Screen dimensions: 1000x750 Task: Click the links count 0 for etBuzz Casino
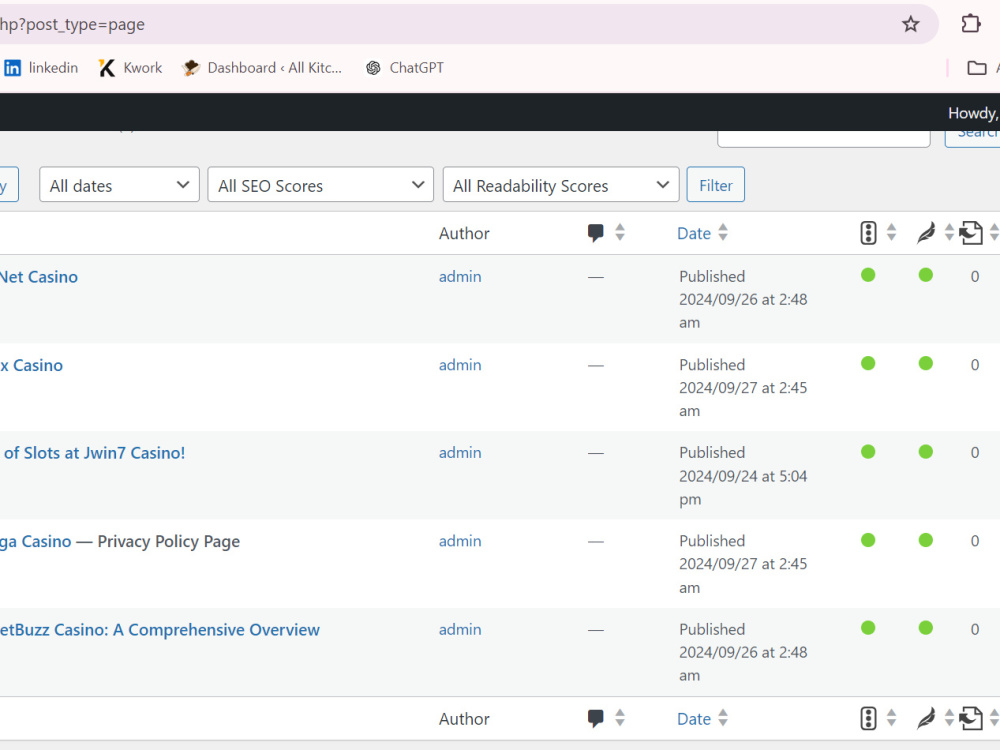[x=974, y=629]
